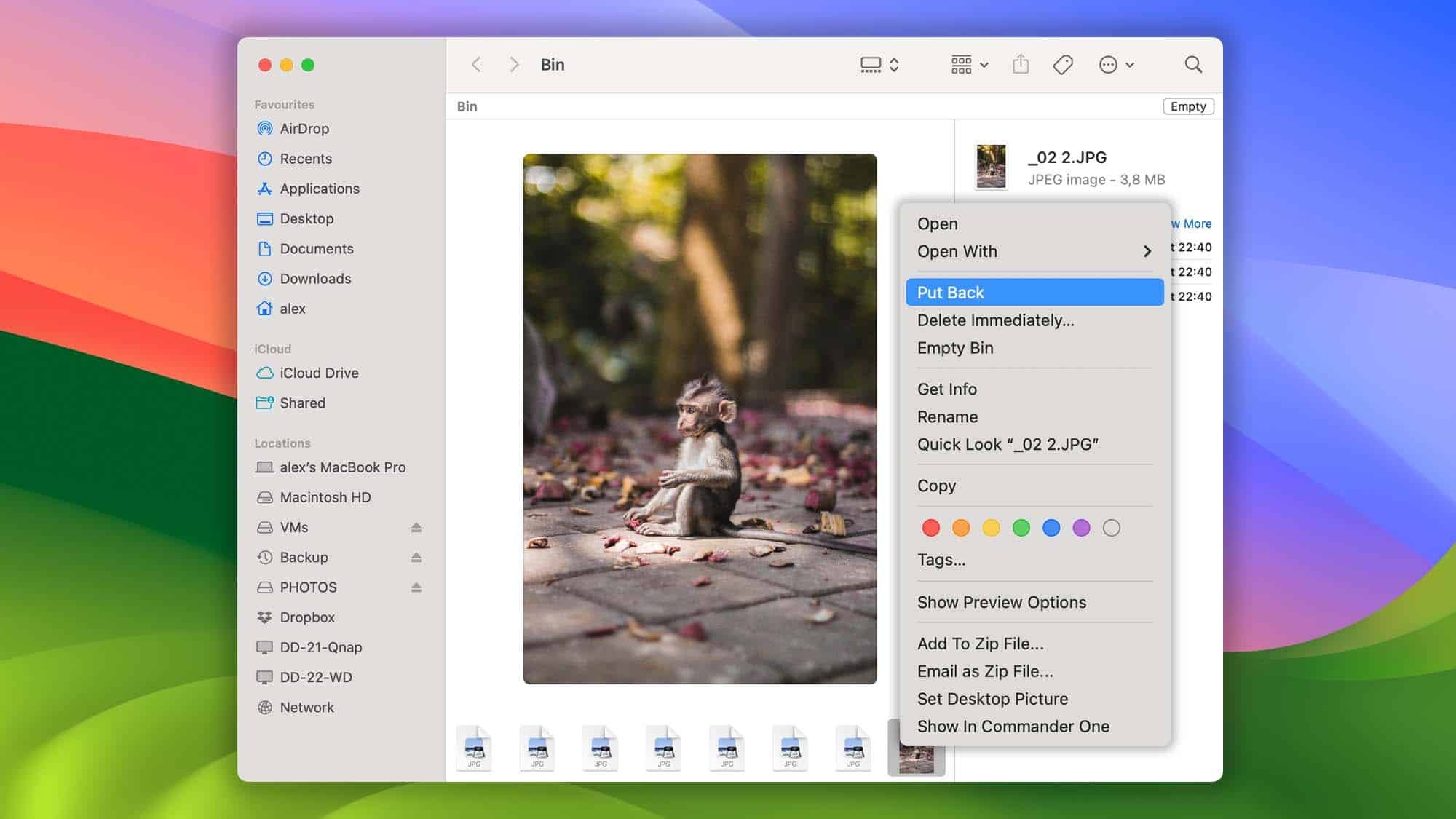This screenshot has height=819, width=1456.
Task: Select the first JPG thumbnail in the filmstrip
Action: [x=474, y=748]
